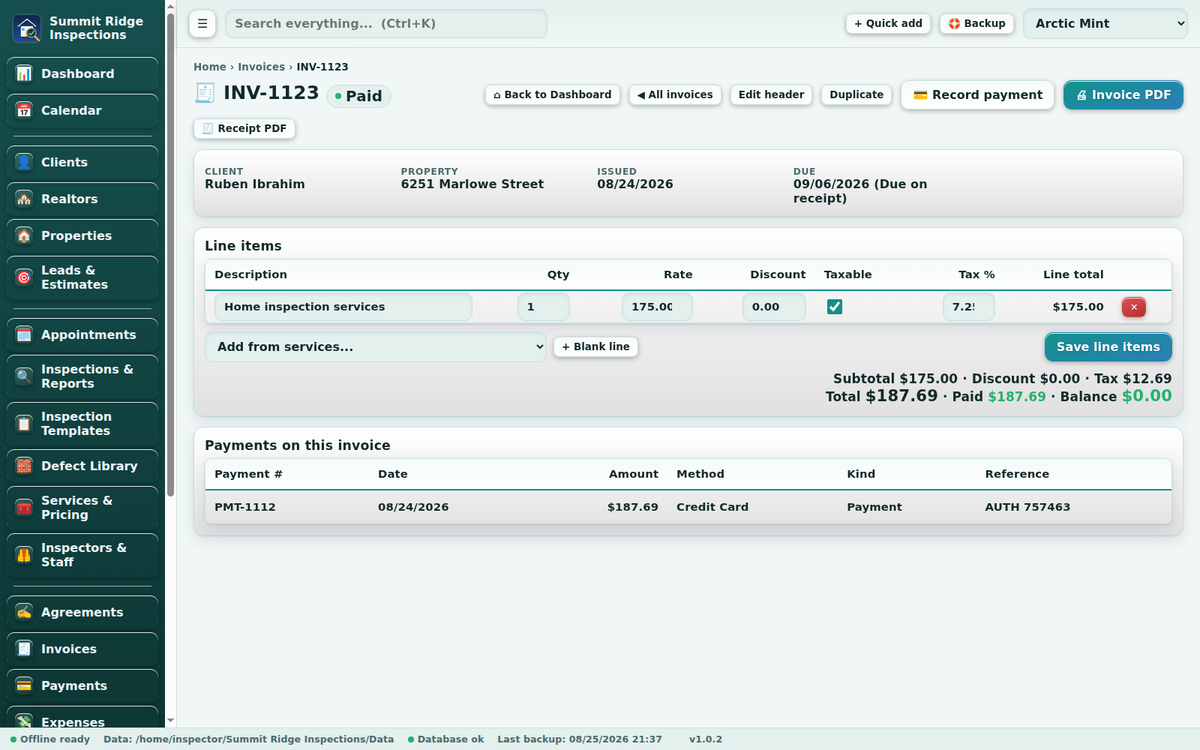Click the Rate field showing 175.00
This screenshot has width=1200, height=750.
pyautogui.click(x=657, y=307)
